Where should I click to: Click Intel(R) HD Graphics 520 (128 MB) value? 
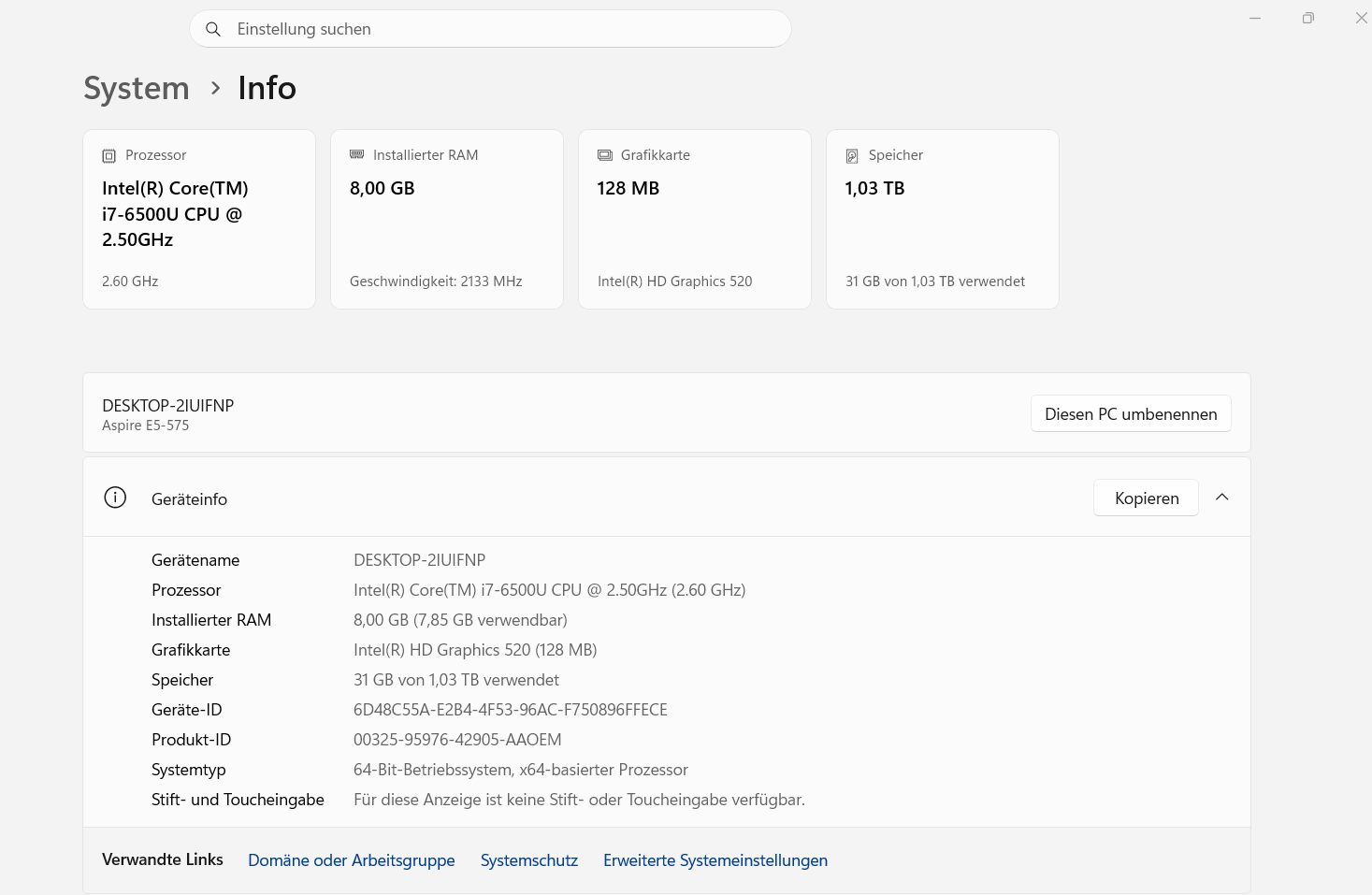click(475, 650)
